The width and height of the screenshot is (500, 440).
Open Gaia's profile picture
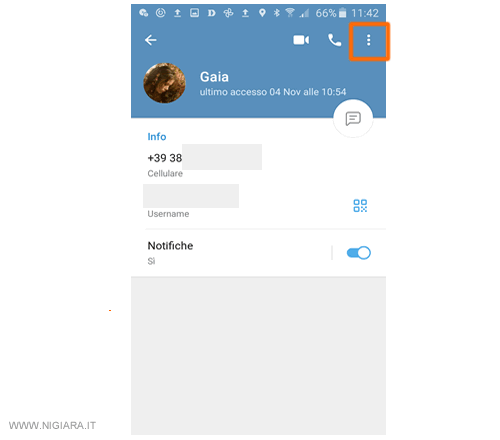click(x=164, y=83)
